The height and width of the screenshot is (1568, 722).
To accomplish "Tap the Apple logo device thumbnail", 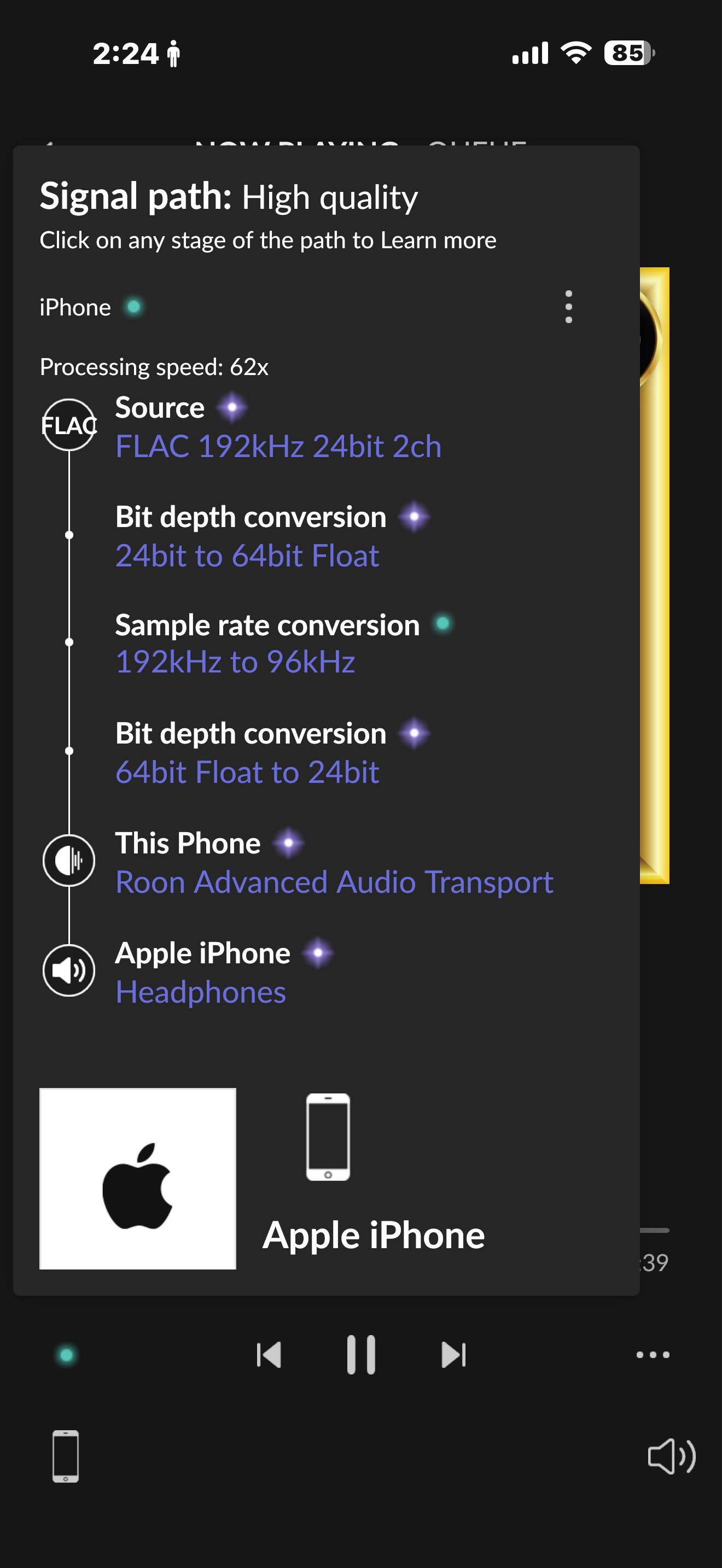I will tap(138, 1178).
